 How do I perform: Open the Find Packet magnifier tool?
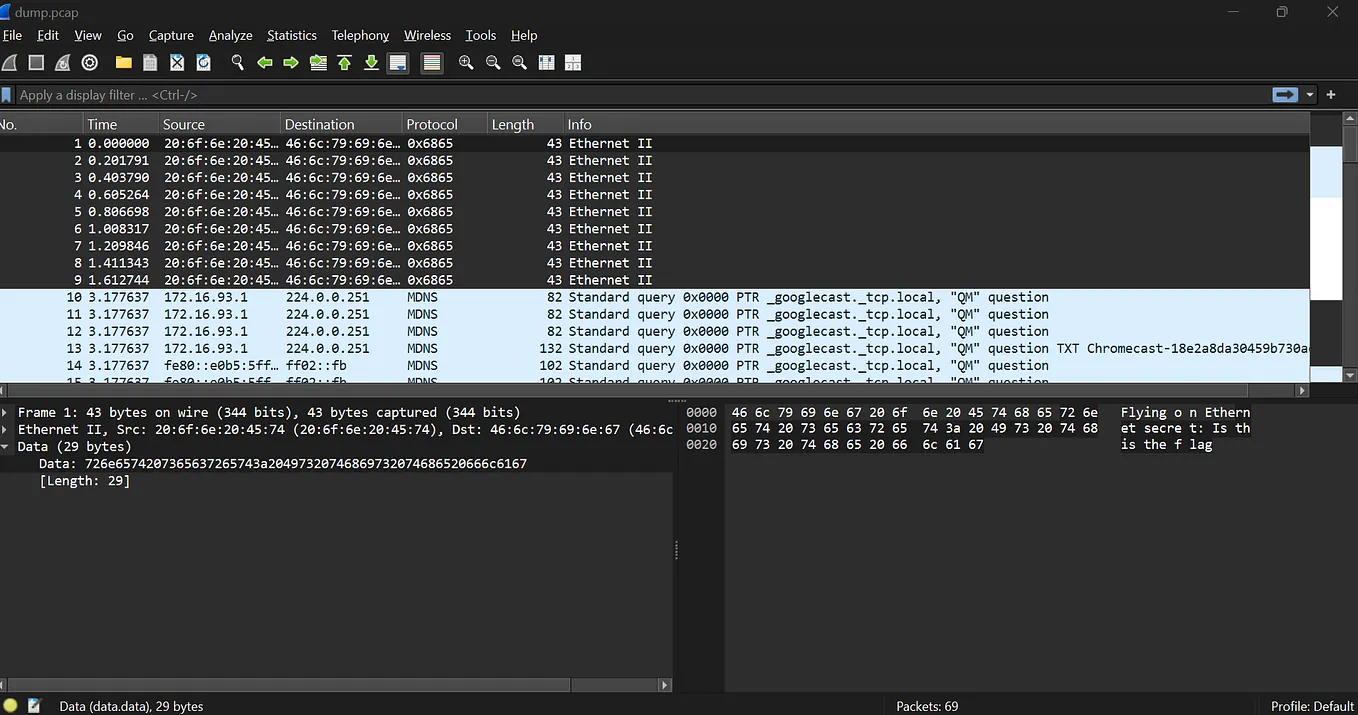[237, 62]
